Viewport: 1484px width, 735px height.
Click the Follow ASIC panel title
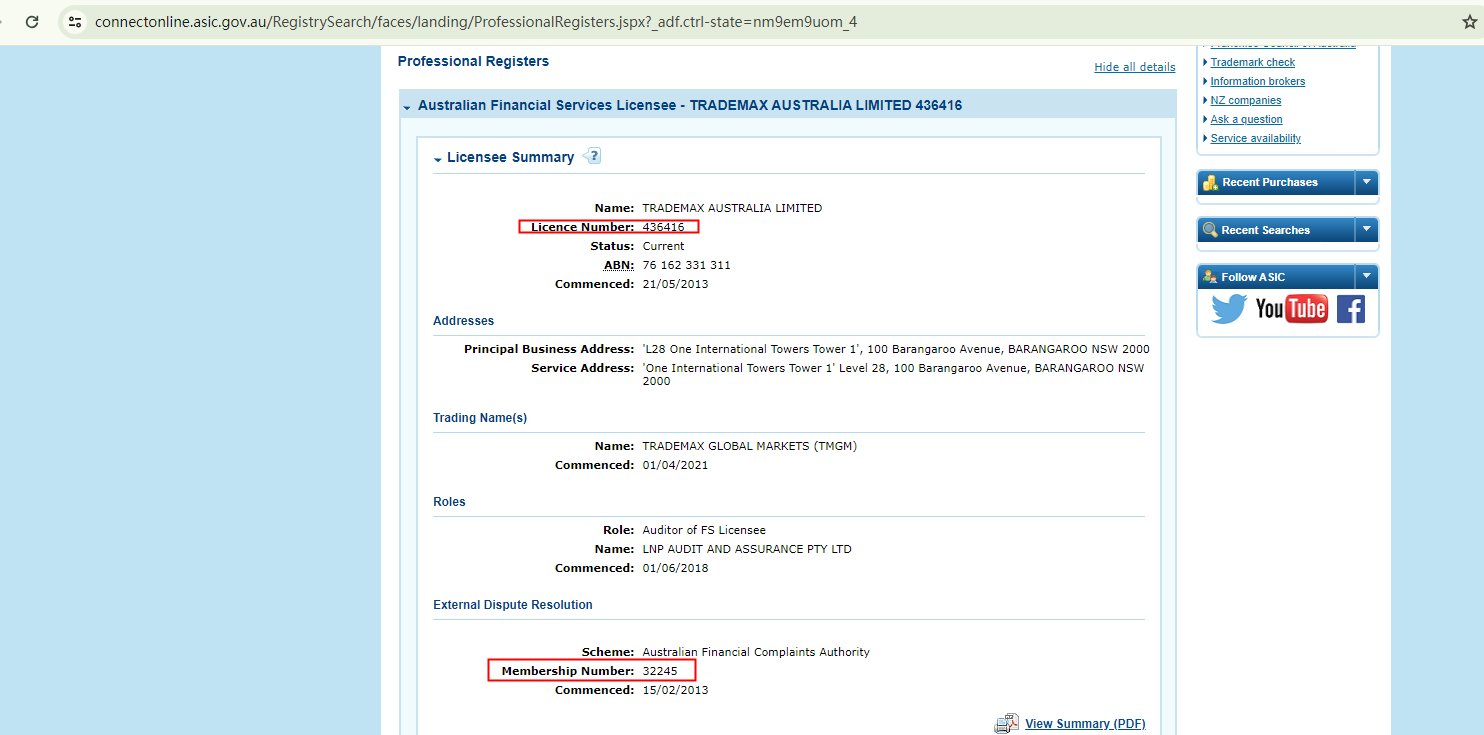click(1253, 277)
